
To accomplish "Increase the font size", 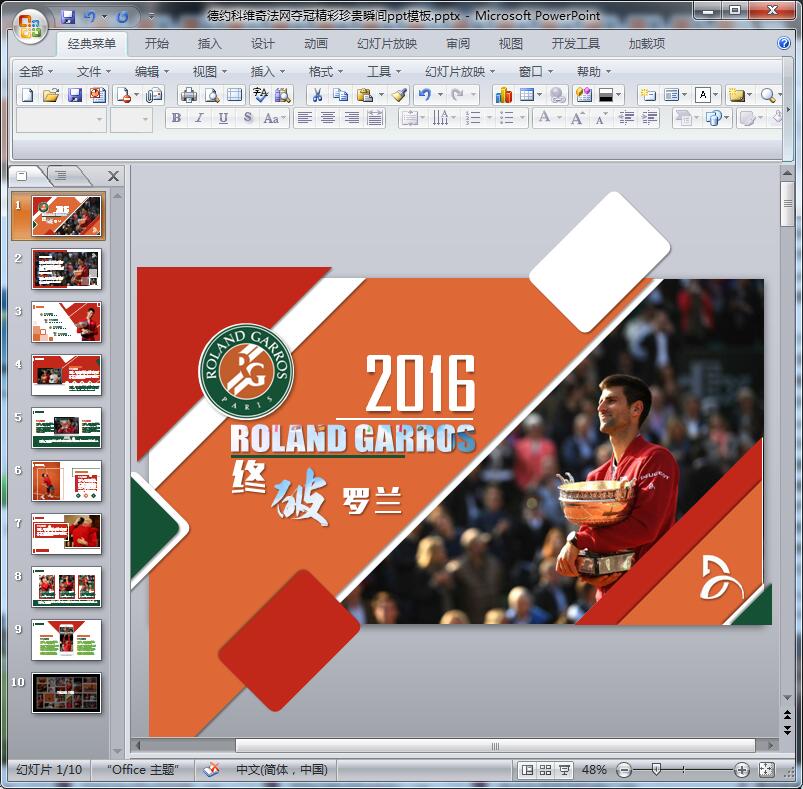I will [577, 118].
